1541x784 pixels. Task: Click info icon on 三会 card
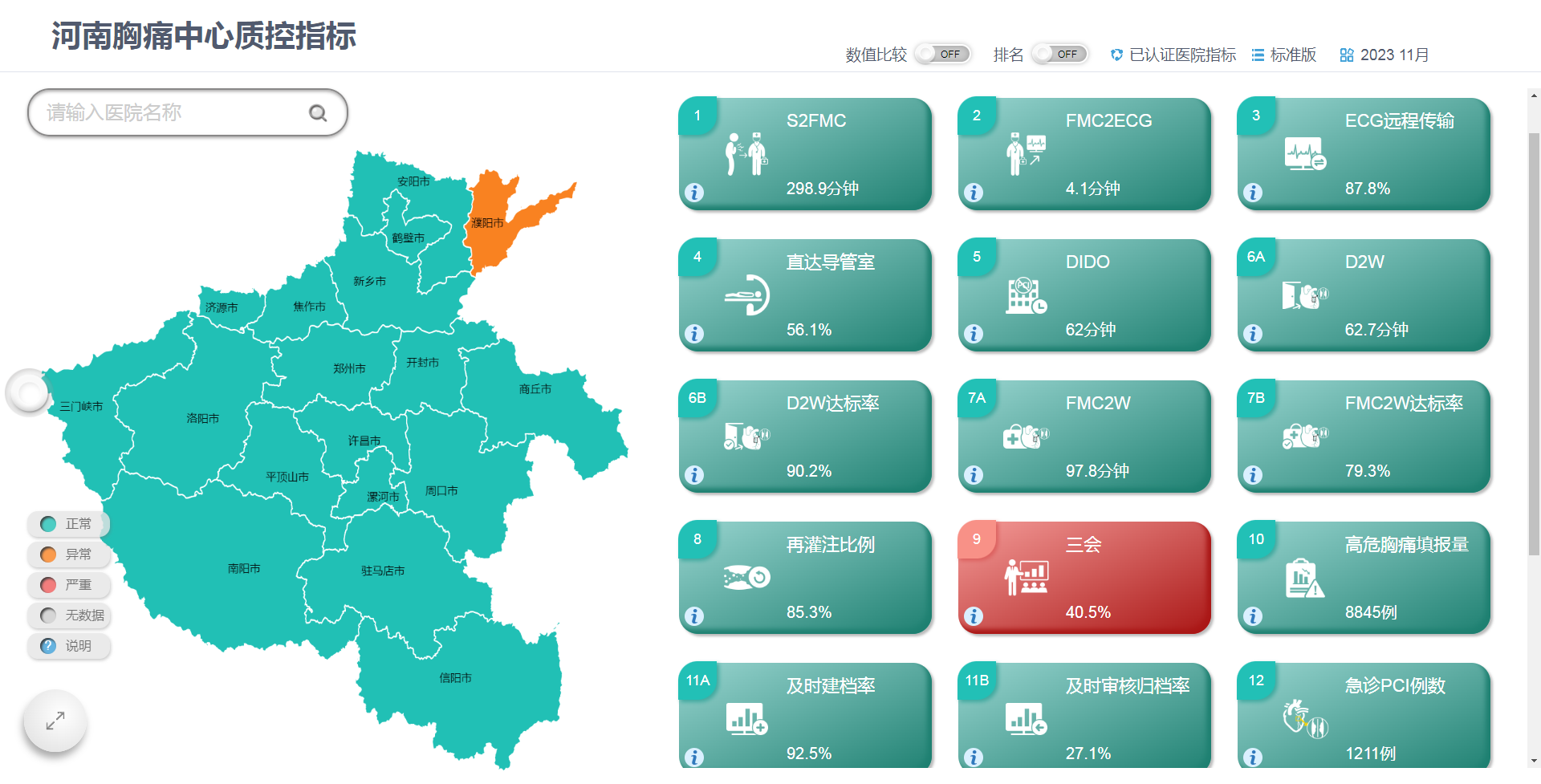pyautogui.click(x=974, y=616)
